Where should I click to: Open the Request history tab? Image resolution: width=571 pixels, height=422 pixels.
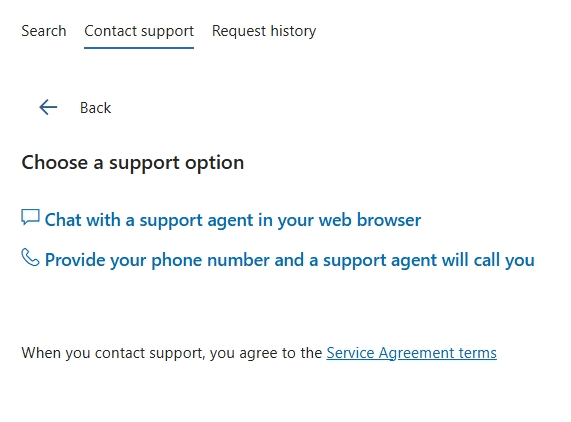(264, 31)
